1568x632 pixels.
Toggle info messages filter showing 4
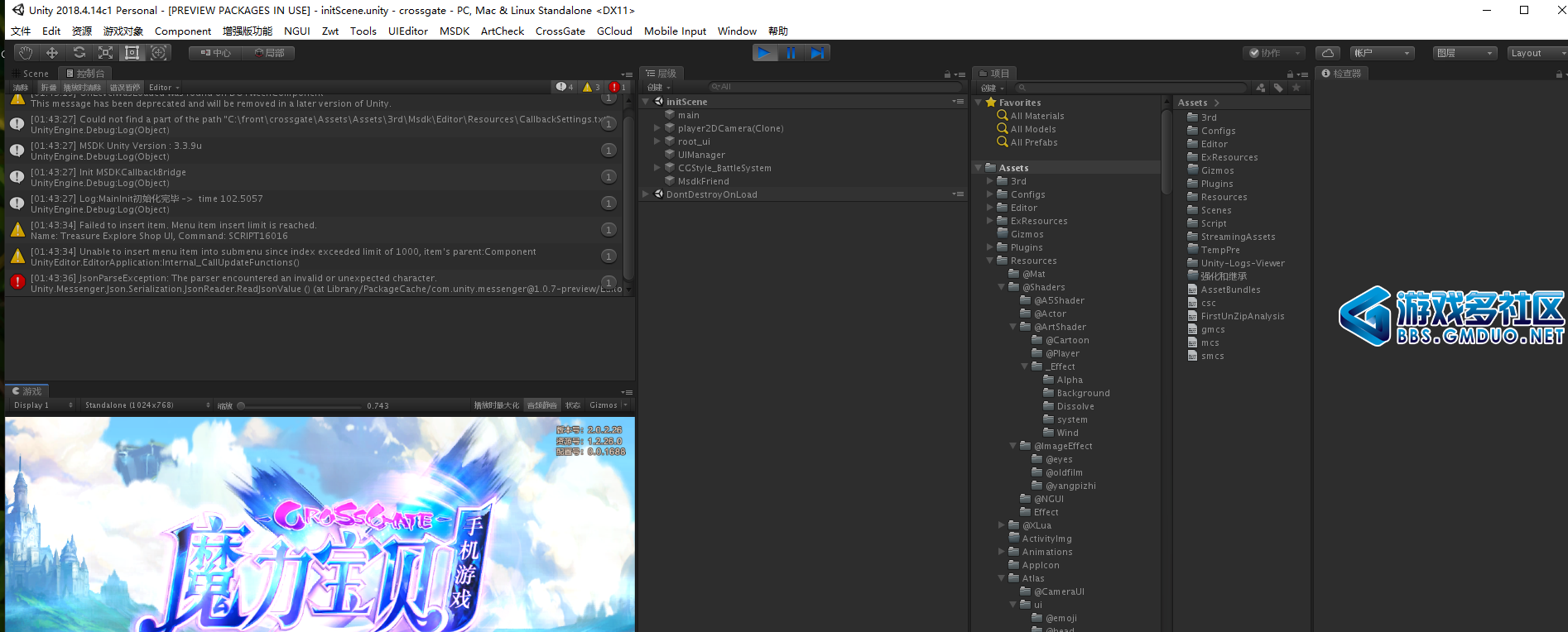tap(565, 87)
